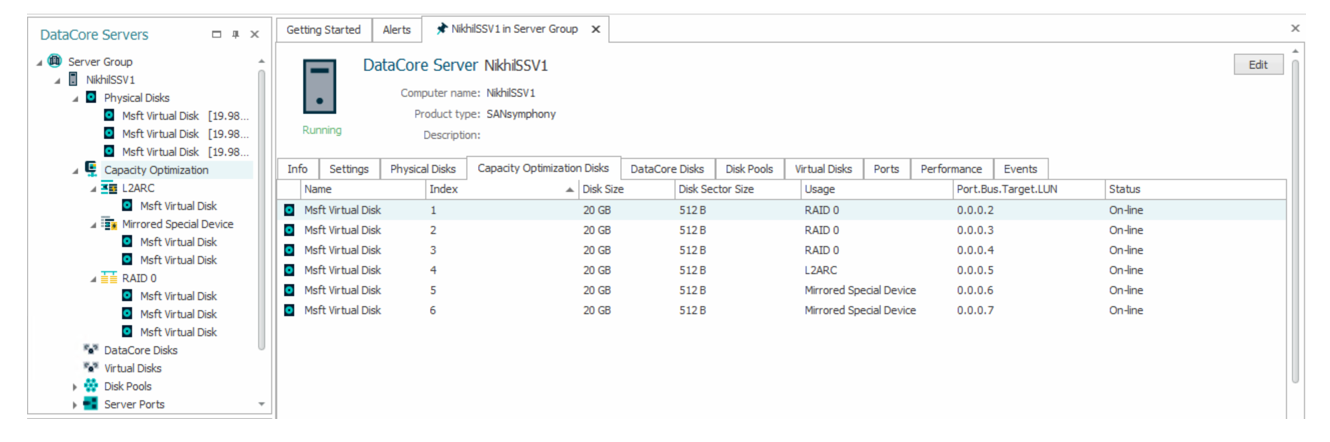Click the Running status label
Screen dimensions: 1330x442
(321, 130)
